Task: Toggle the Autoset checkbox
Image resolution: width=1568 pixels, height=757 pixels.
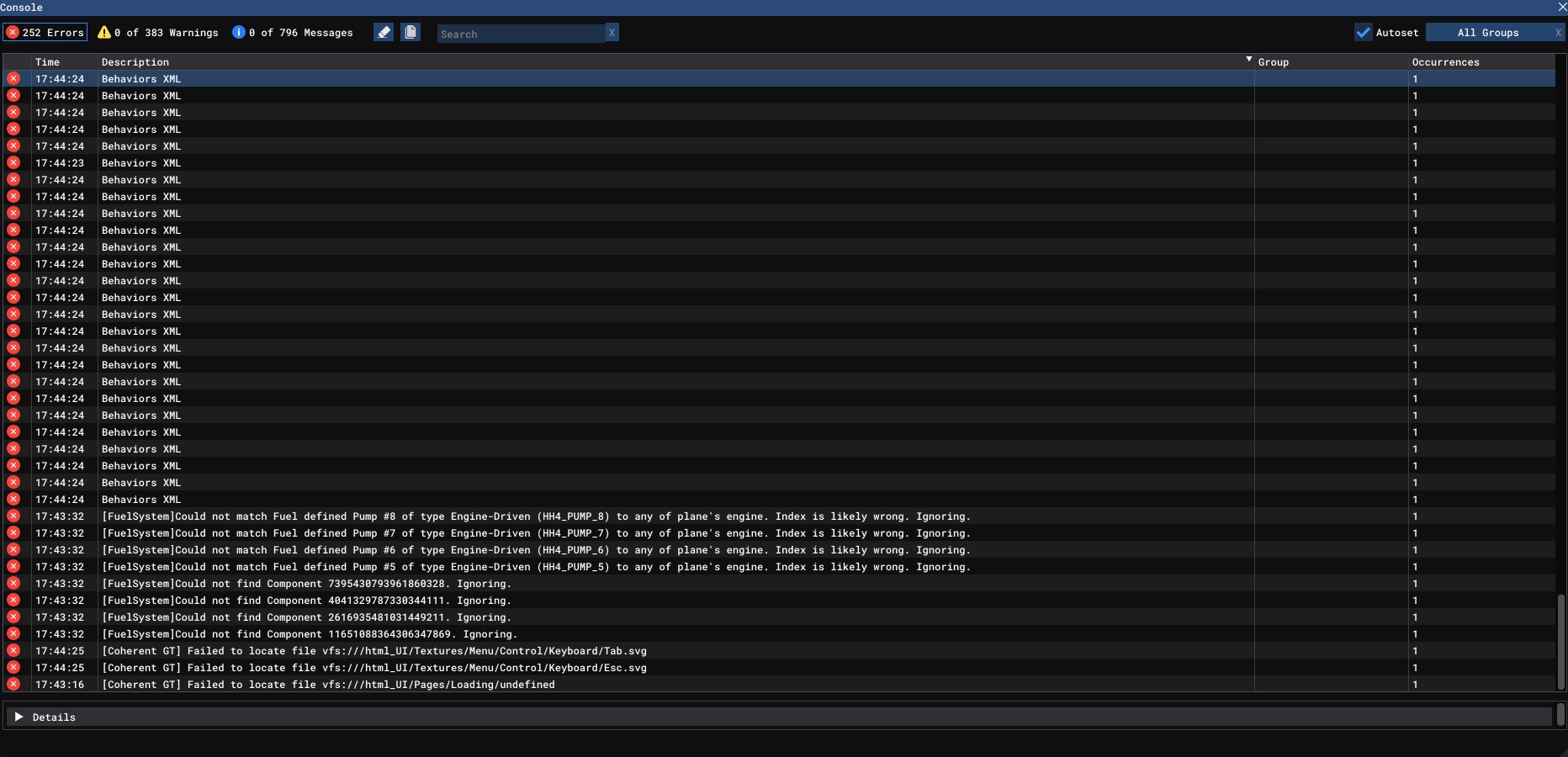Action: [x=1364, y=33]
